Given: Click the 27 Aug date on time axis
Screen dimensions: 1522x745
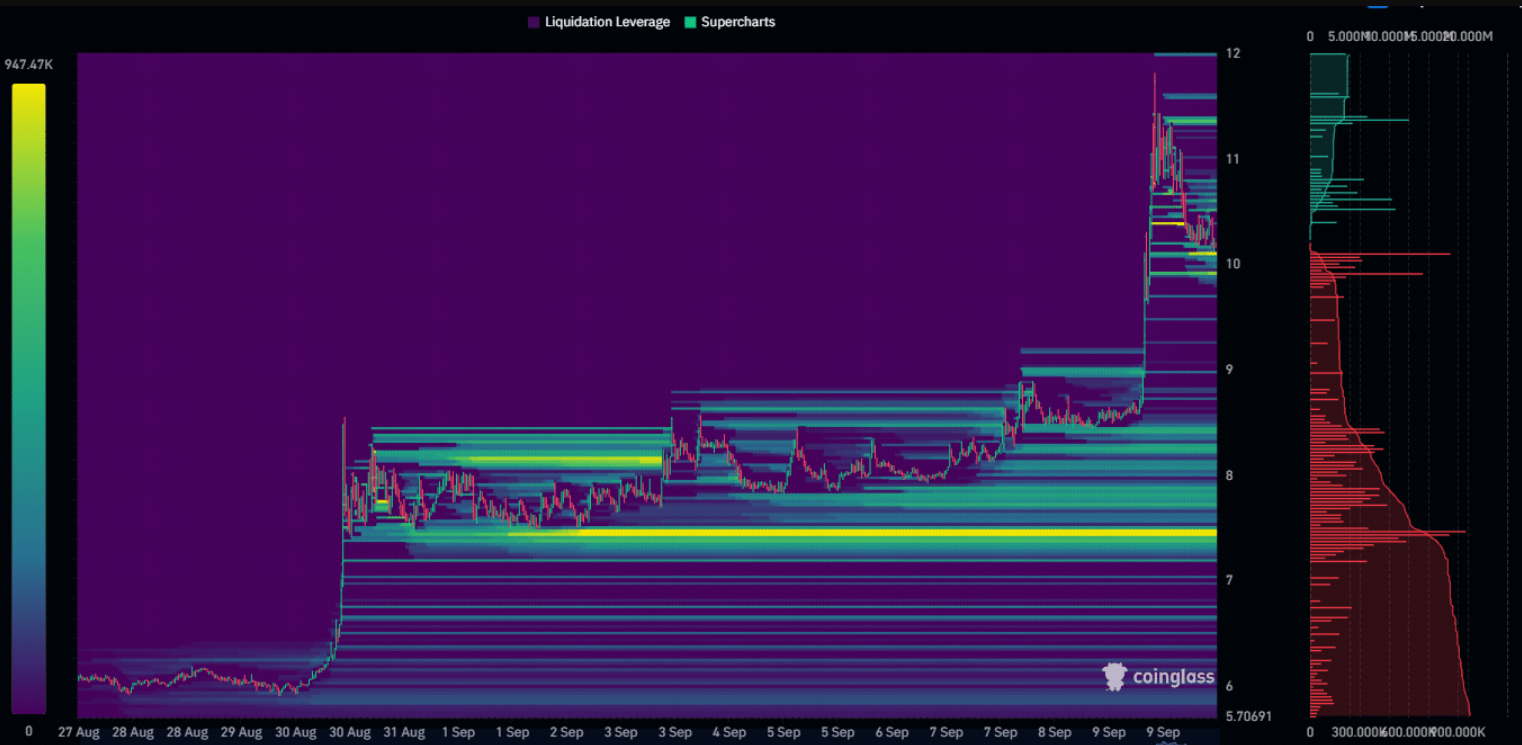Looking at the screenshot, I should [x=79, y=732].
